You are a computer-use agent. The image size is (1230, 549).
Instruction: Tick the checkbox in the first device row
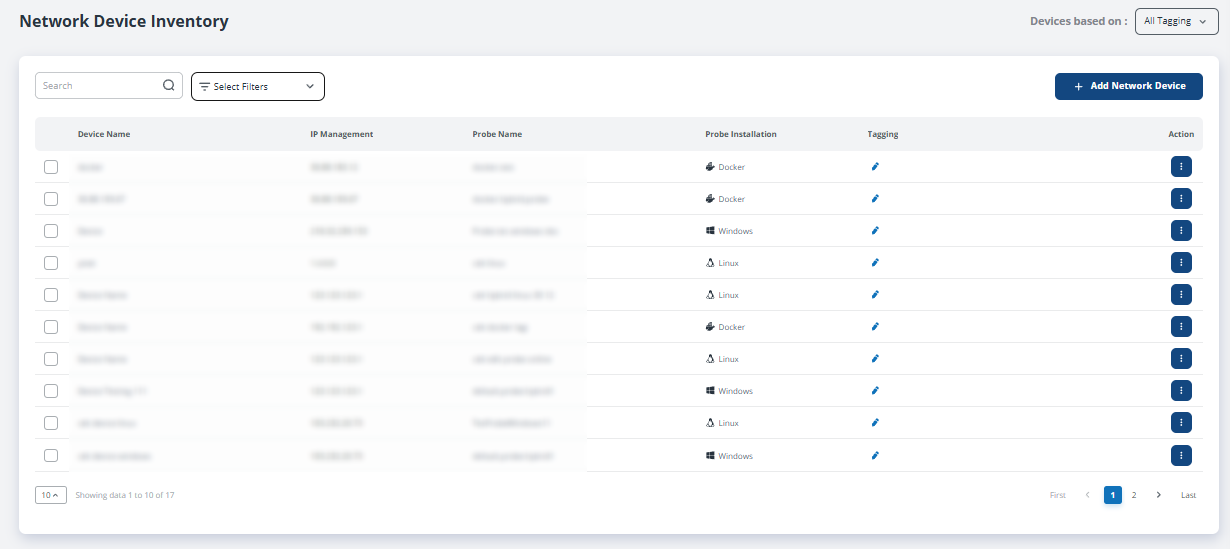click(x=51, y=167)
